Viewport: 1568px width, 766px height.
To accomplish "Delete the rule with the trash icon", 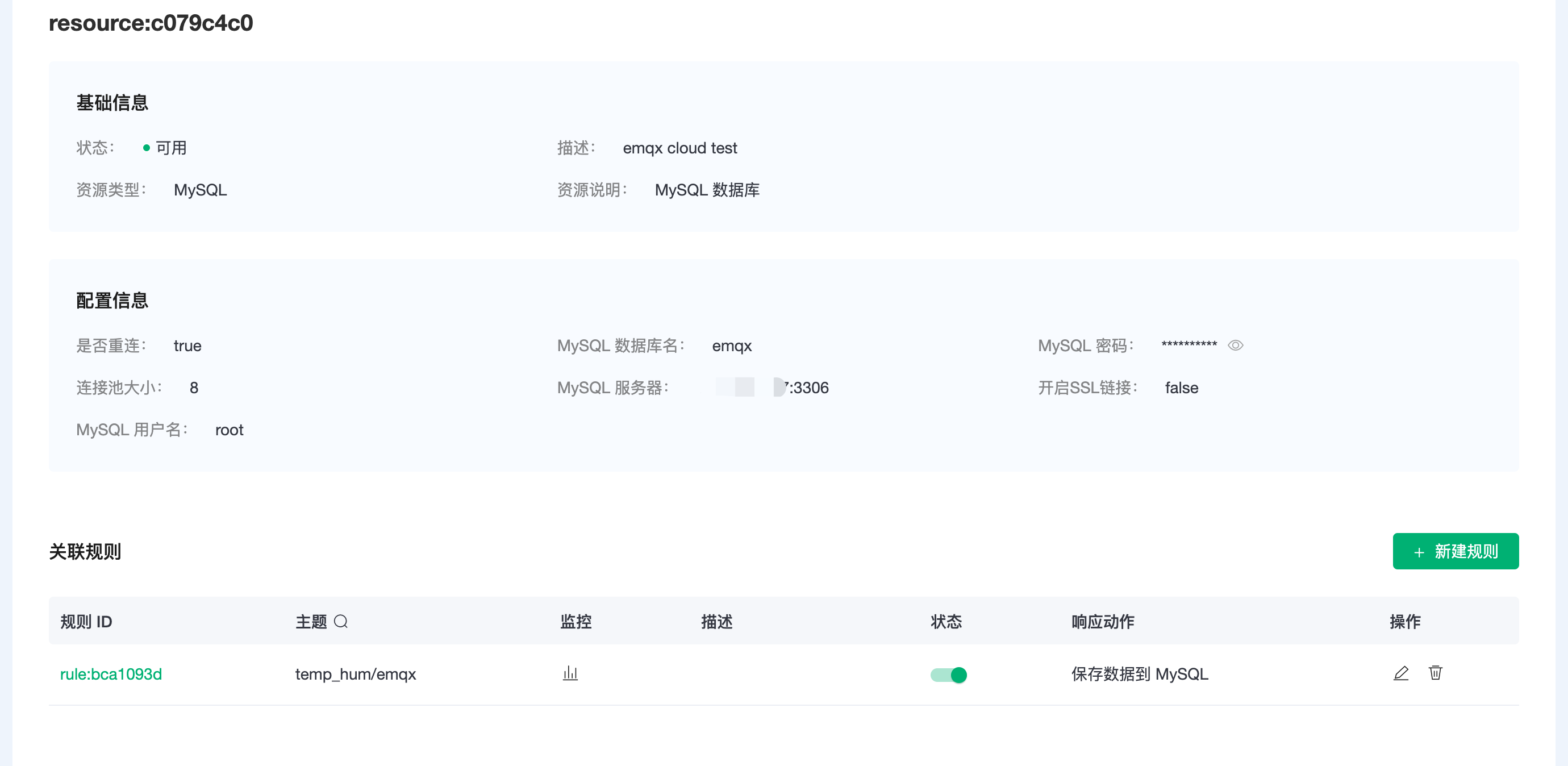I will click(x=1435, y=673).
